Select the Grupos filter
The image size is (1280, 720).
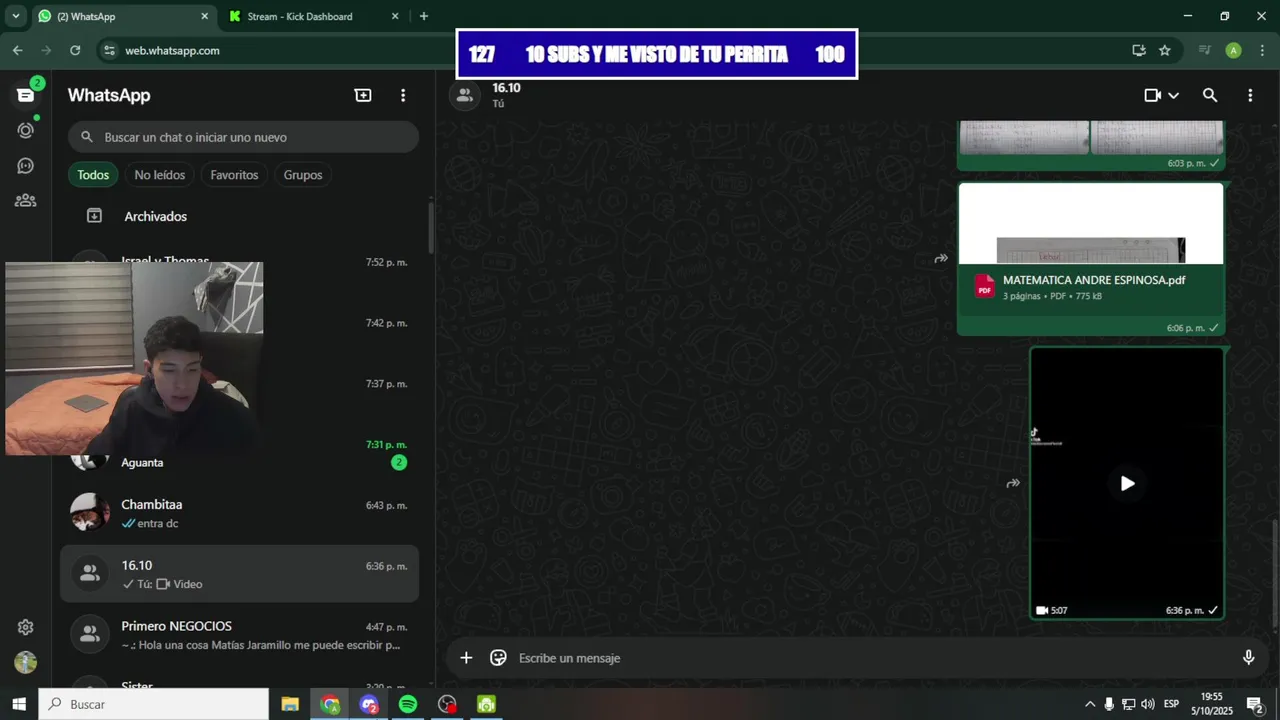click(x=303, y=175)
